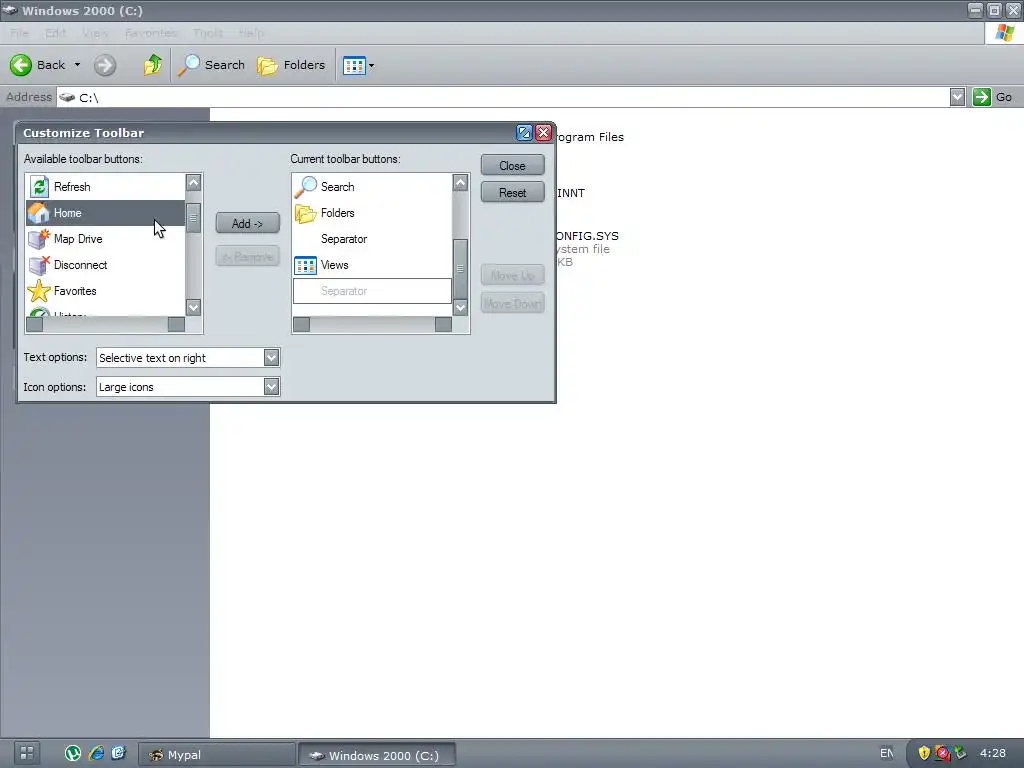Click the Program Files folder name
The image size is (1024, 768).
590,137
